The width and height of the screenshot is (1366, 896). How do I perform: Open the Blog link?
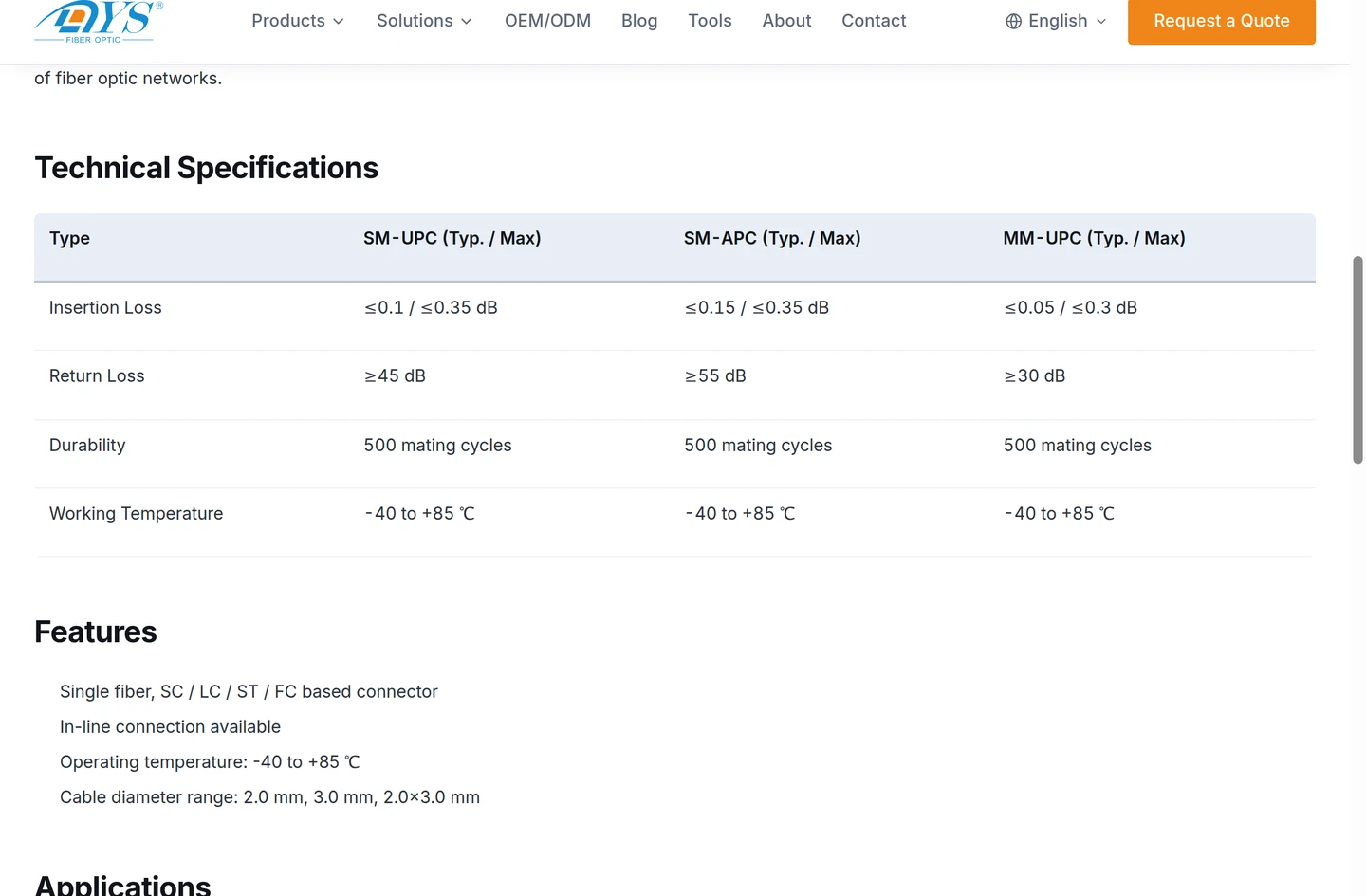point(639,21)
